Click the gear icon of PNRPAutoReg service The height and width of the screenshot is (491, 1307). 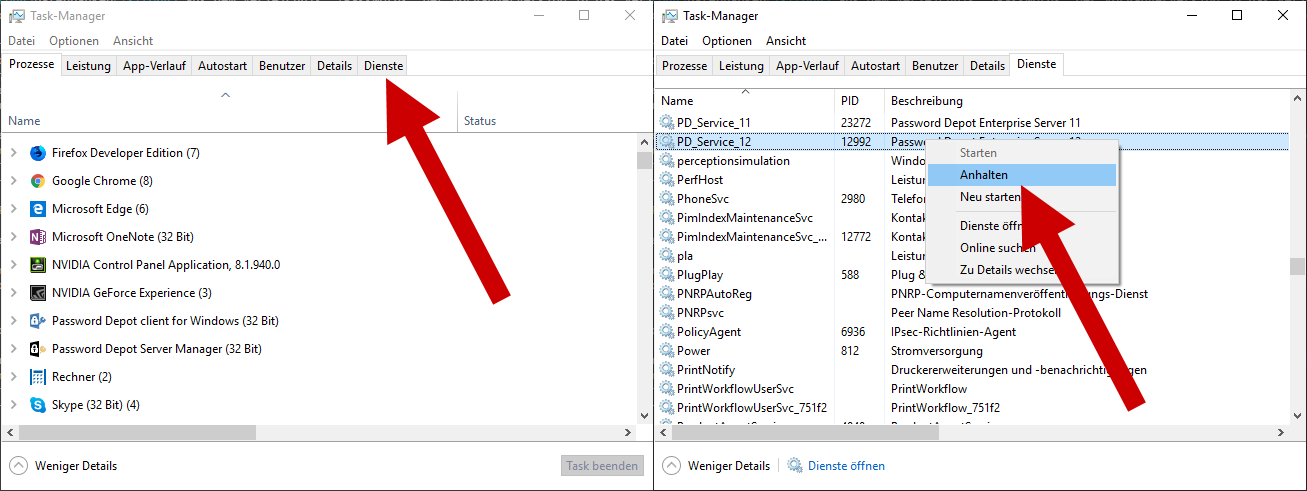667,293
